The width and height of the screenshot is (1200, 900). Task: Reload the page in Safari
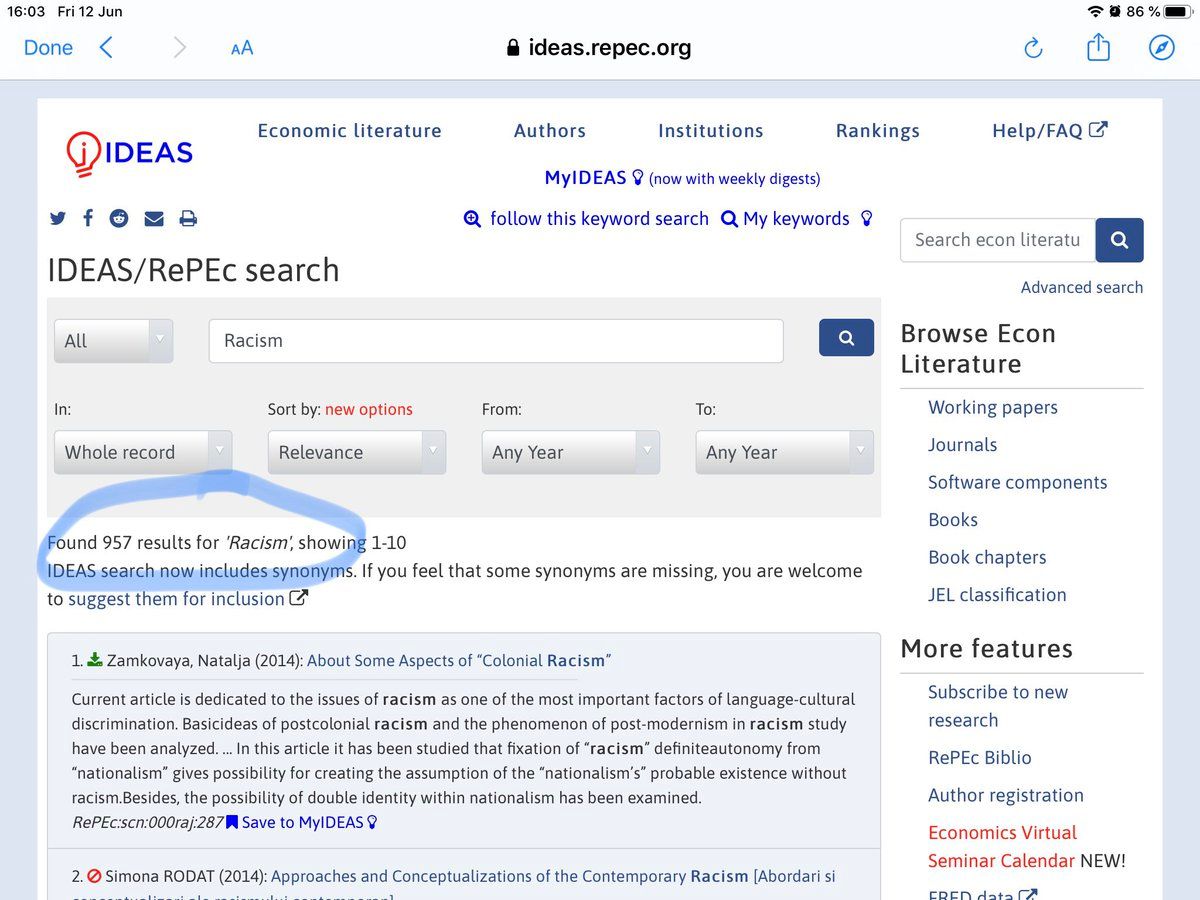click(x=1033, y=48)
